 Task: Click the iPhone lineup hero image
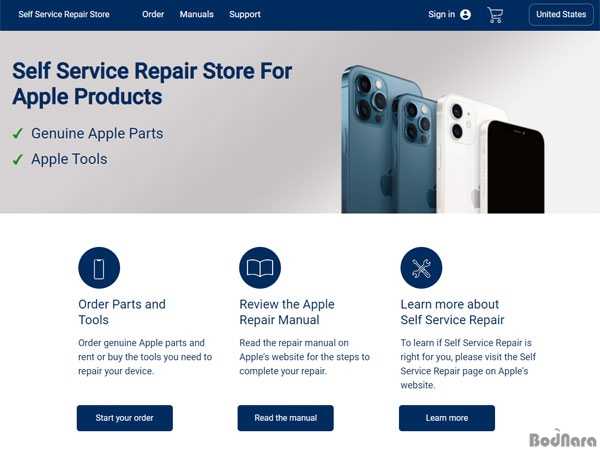coord(443,139)
